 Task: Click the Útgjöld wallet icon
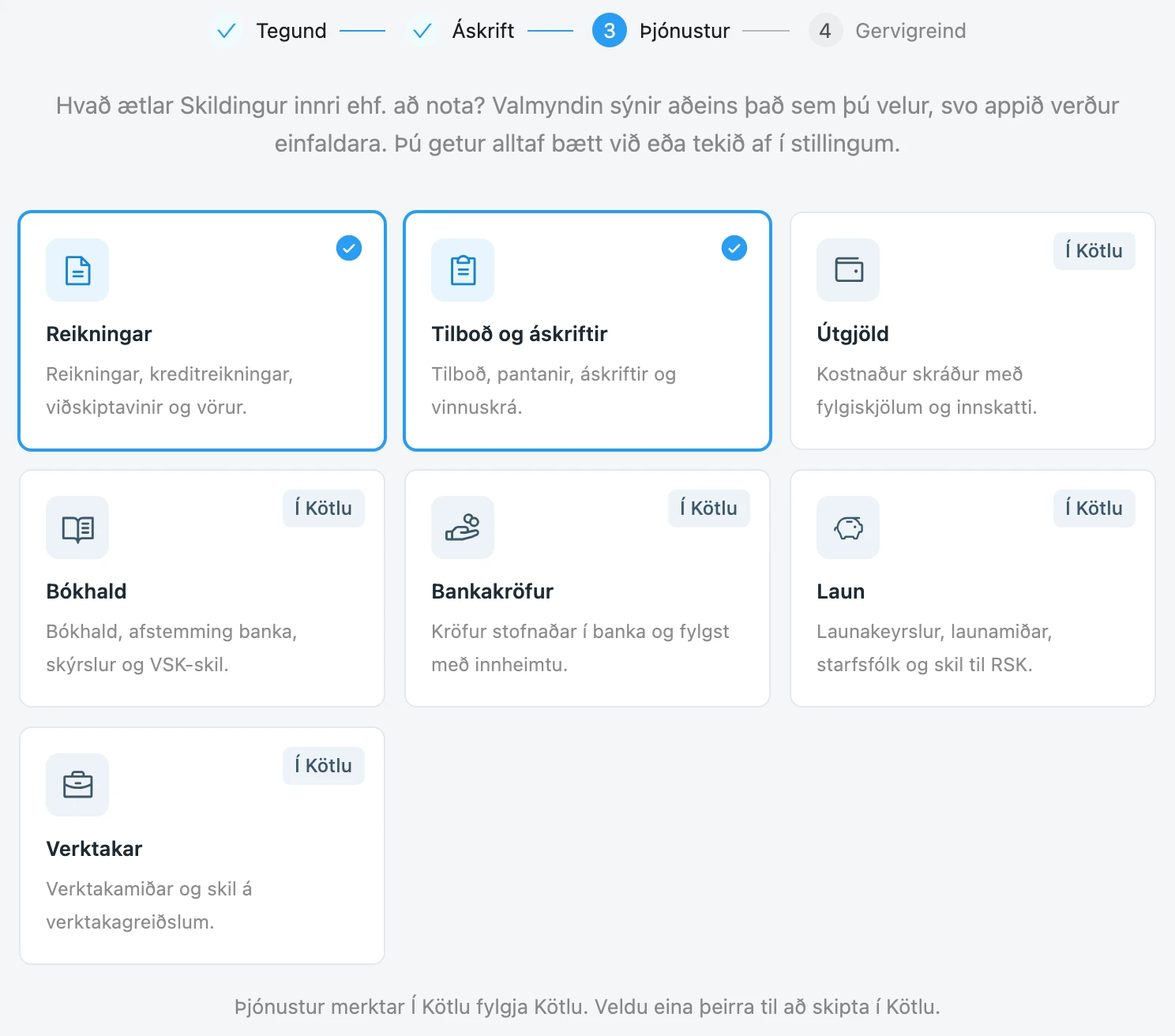[848, 270]
